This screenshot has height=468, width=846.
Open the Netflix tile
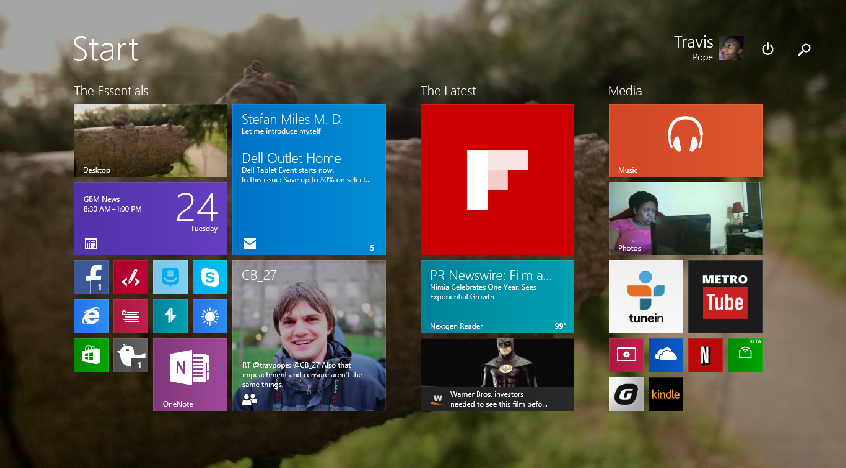coord(705,355)
